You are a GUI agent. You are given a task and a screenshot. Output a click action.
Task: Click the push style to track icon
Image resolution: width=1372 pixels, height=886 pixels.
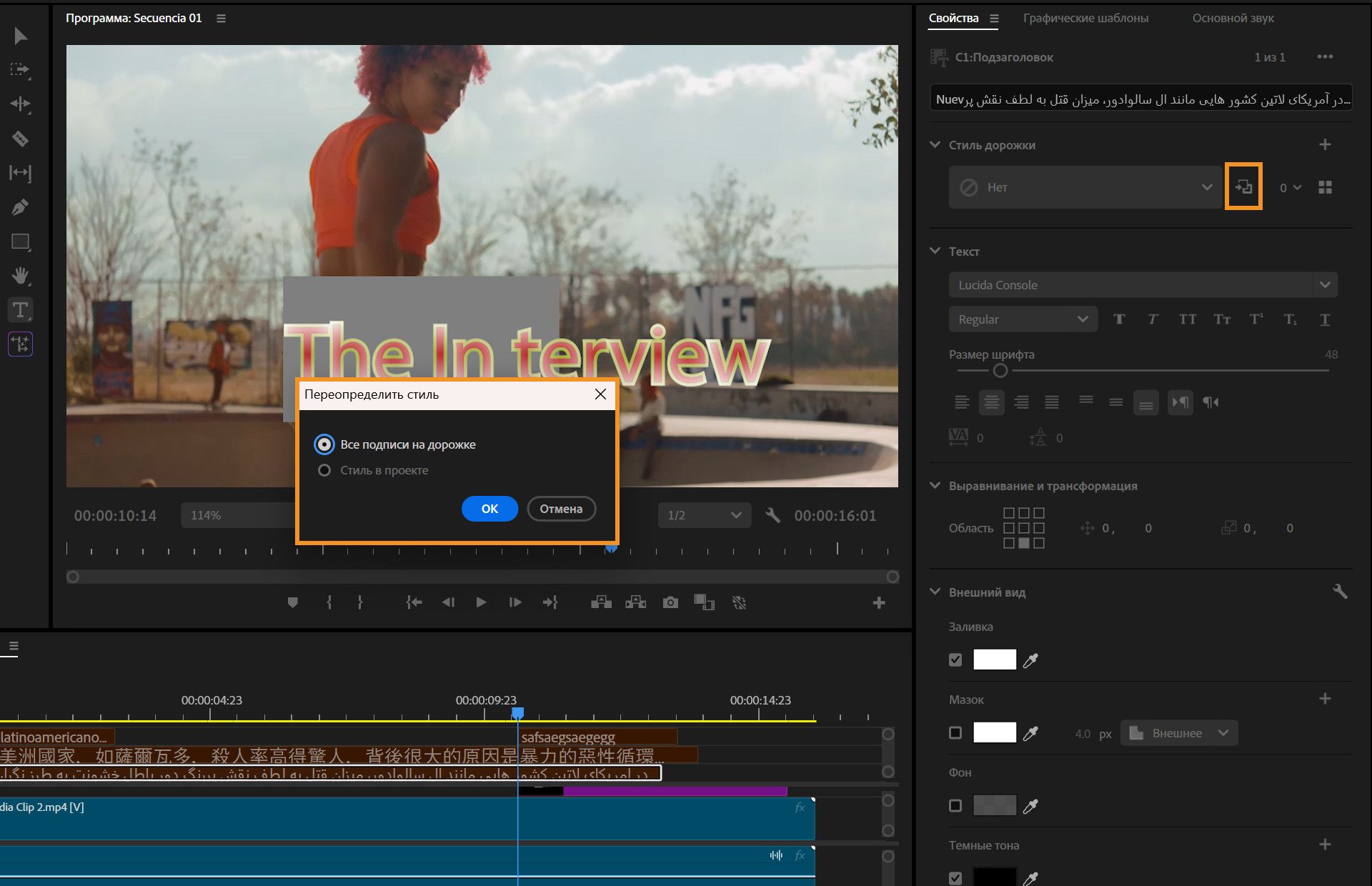[1243, 186]
